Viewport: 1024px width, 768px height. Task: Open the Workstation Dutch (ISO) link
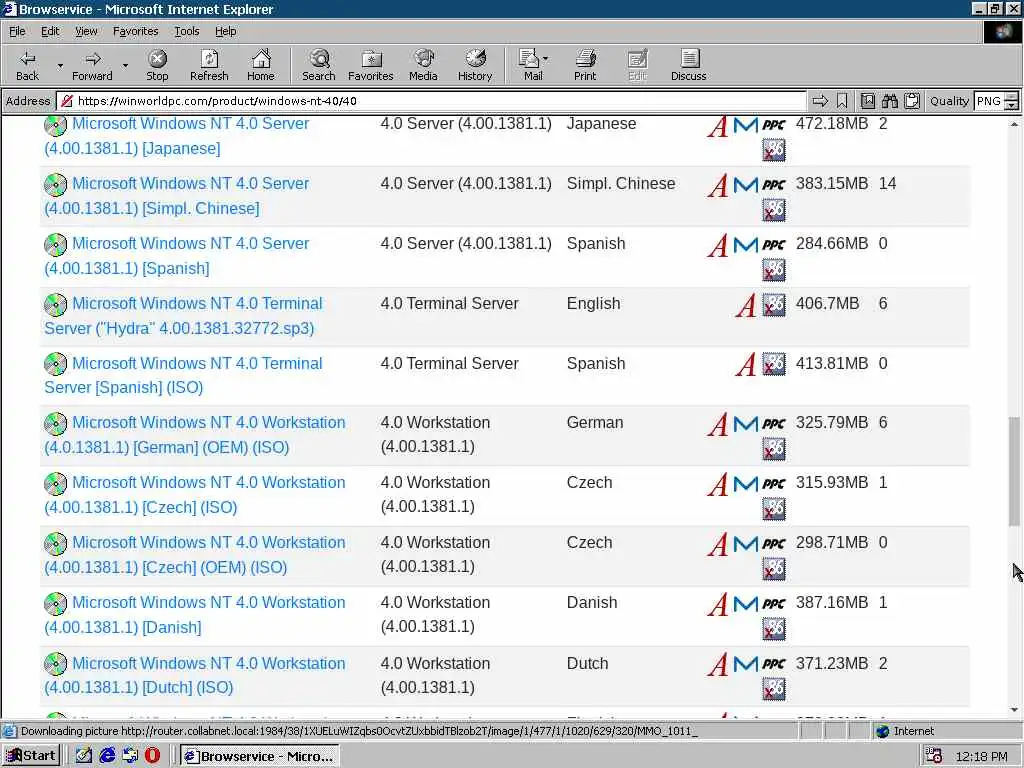[x=195, y=675]
